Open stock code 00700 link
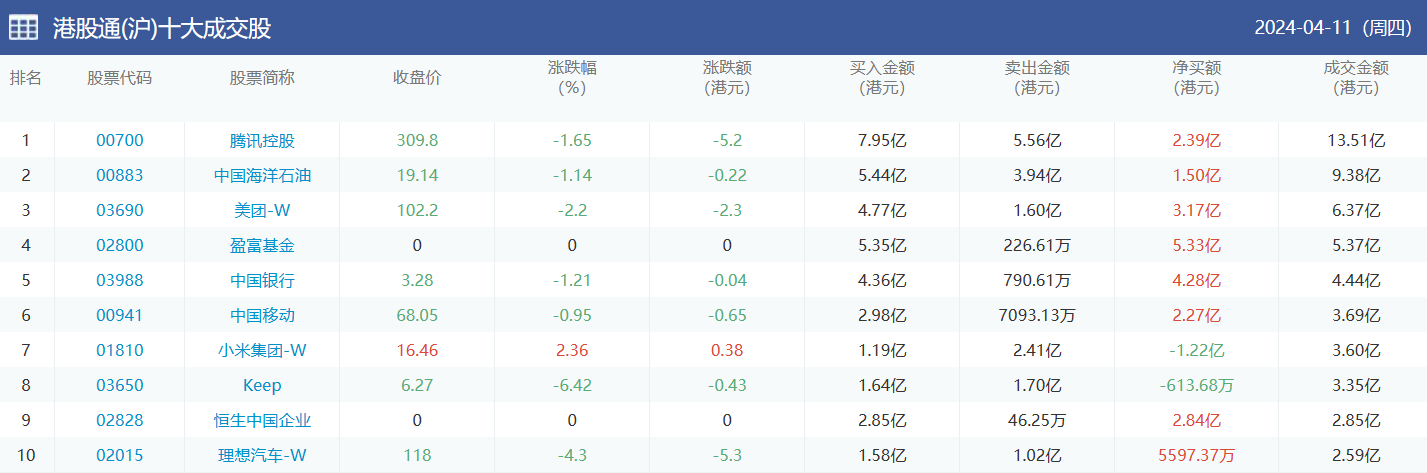Viewport: 1427px width, 473px height. [120, 141]
